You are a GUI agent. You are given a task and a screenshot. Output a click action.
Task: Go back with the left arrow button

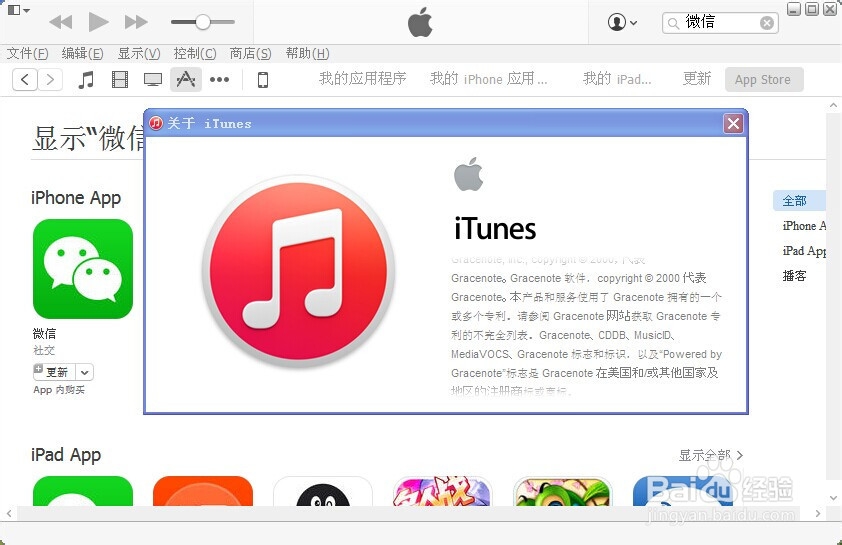click(25, 79)
